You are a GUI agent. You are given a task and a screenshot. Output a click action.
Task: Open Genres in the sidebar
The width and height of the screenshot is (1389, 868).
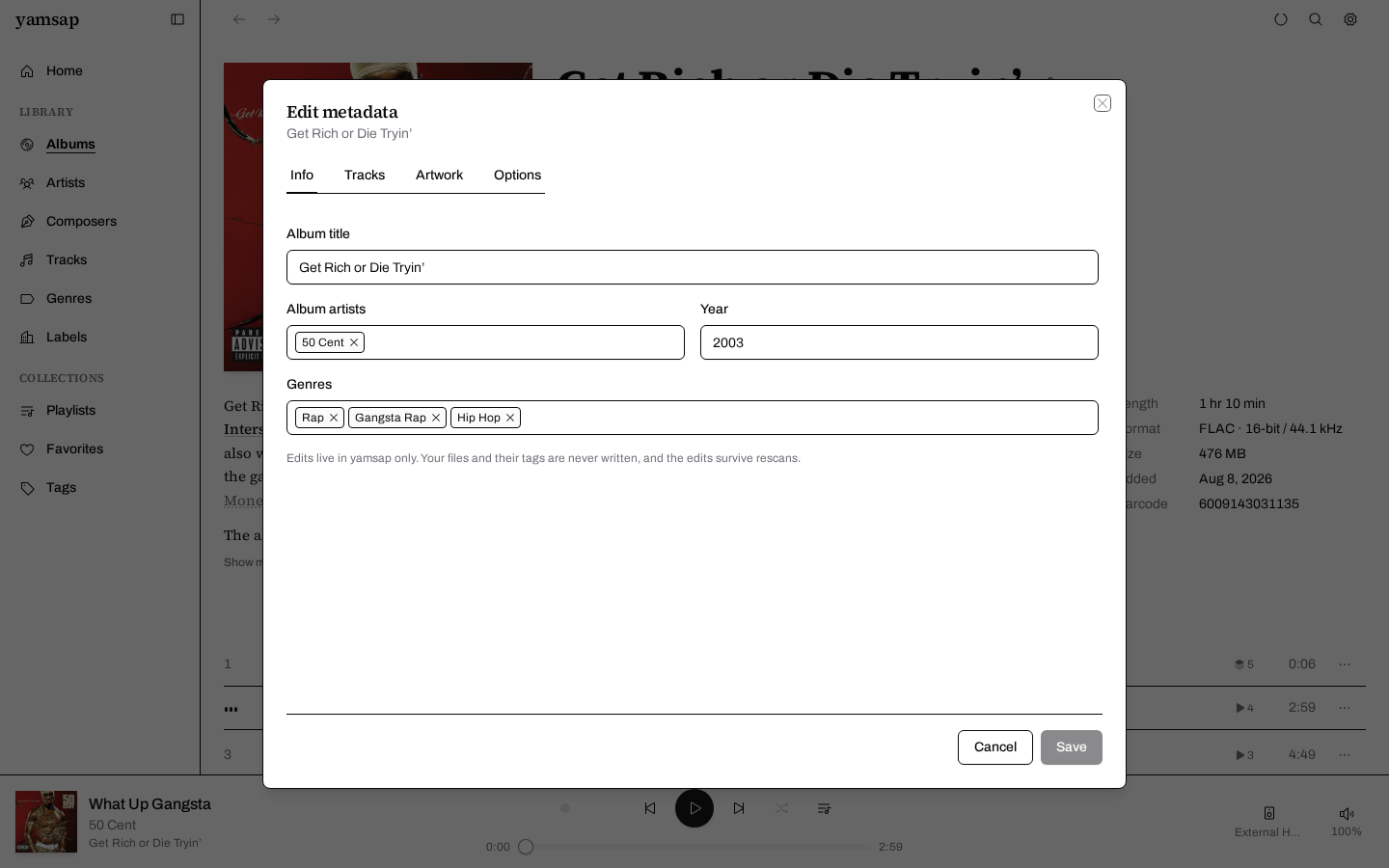(100, 299)
